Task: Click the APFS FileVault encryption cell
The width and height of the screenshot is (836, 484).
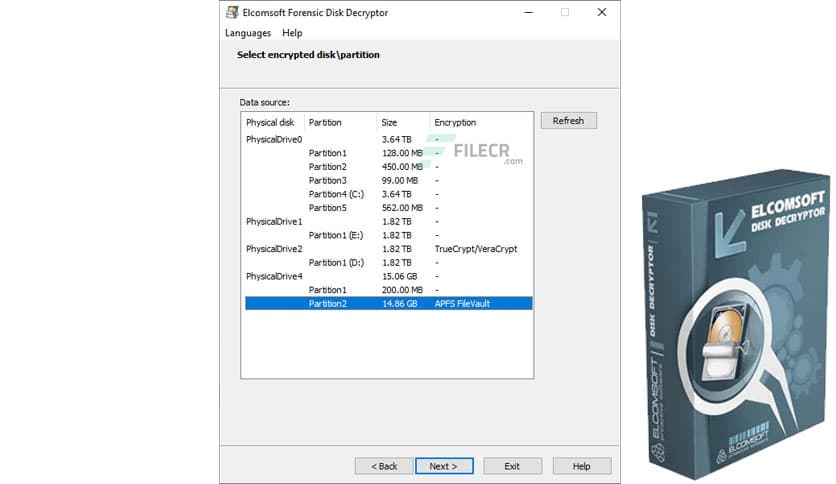Action: [462, 304]
